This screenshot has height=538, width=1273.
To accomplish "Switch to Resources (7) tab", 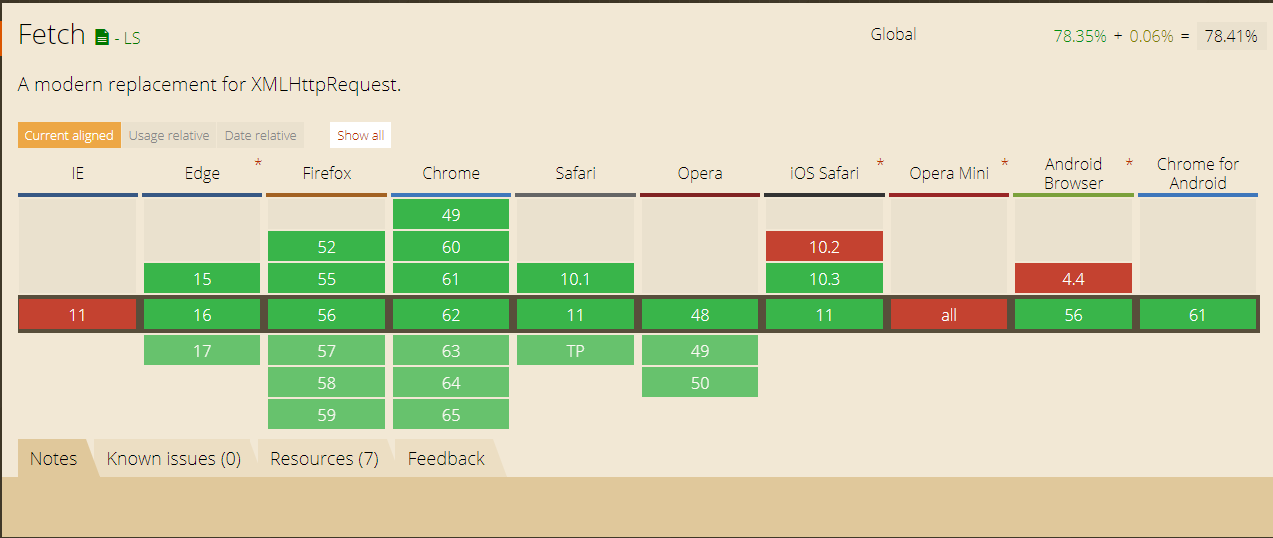I will click(x=324, y=459).
